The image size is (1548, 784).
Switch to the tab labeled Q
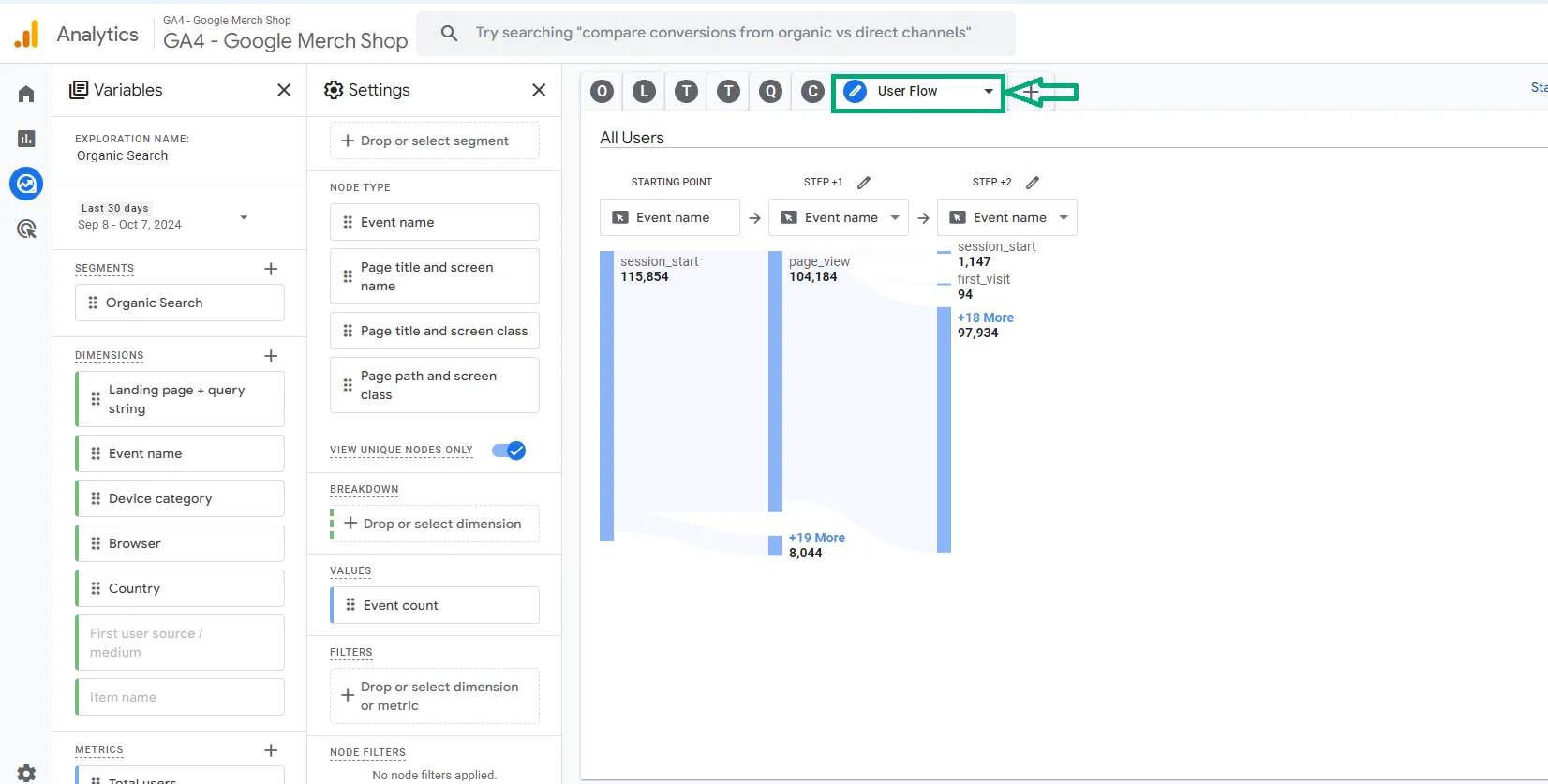[770, 91]
